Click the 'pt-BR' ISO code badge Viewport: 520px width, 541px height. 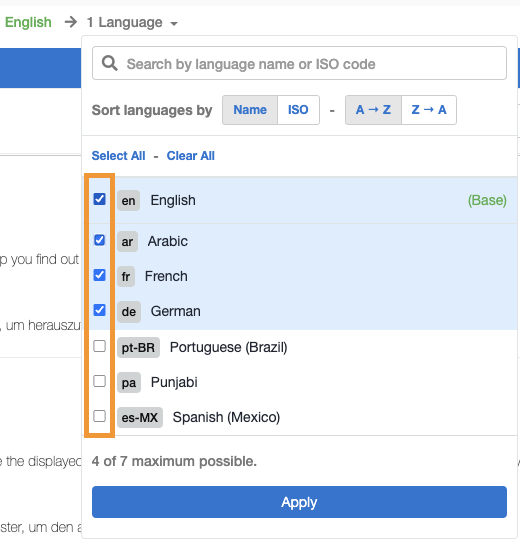point(138,347)
